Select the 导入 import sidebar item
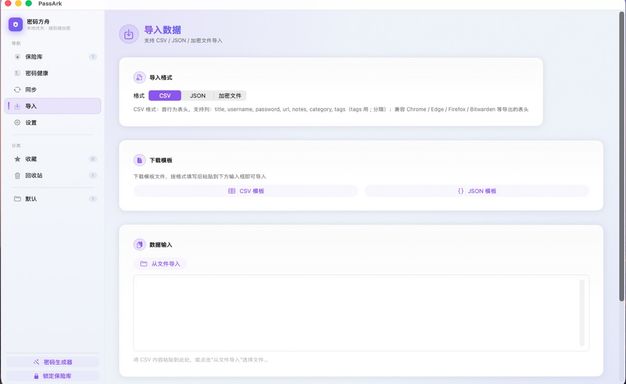626x384 pixels. click(x=53, y=106)
